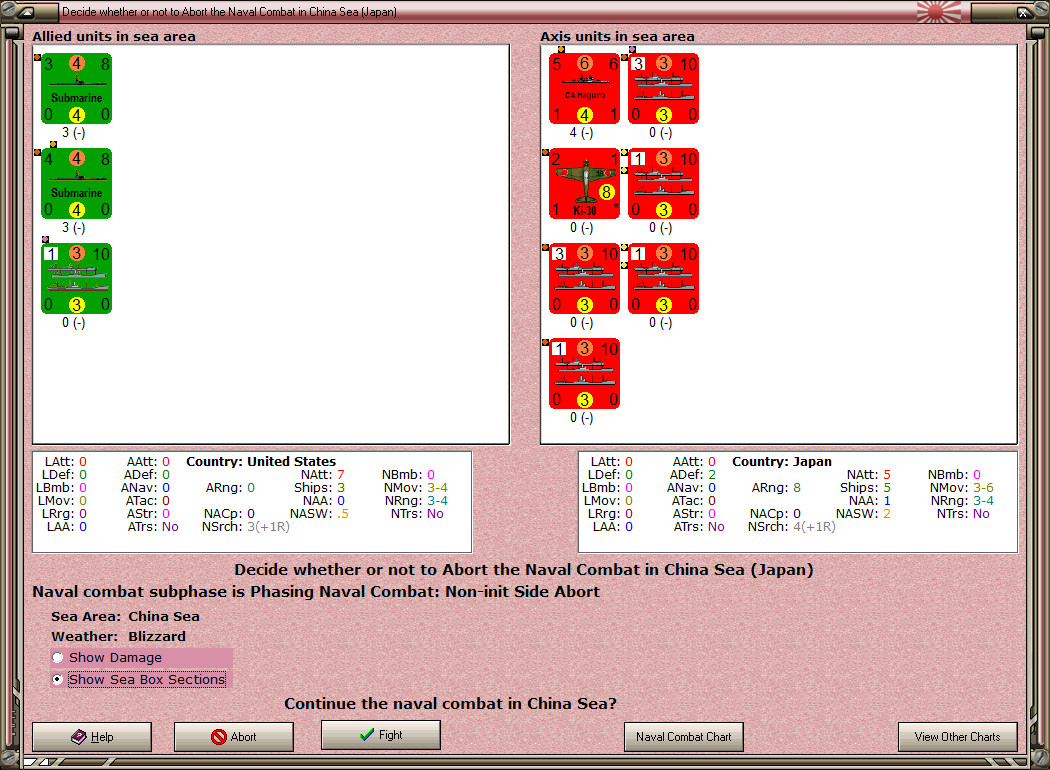Pick the Allied convoy counter in the Allied units panel

coord(76,279)
